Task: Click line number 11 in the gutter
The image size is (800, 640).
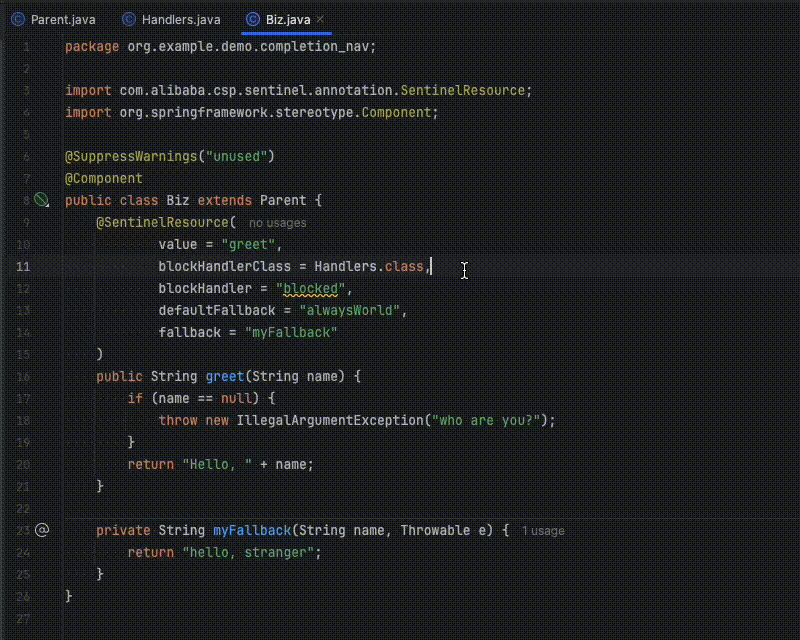Action: point(23,266)
